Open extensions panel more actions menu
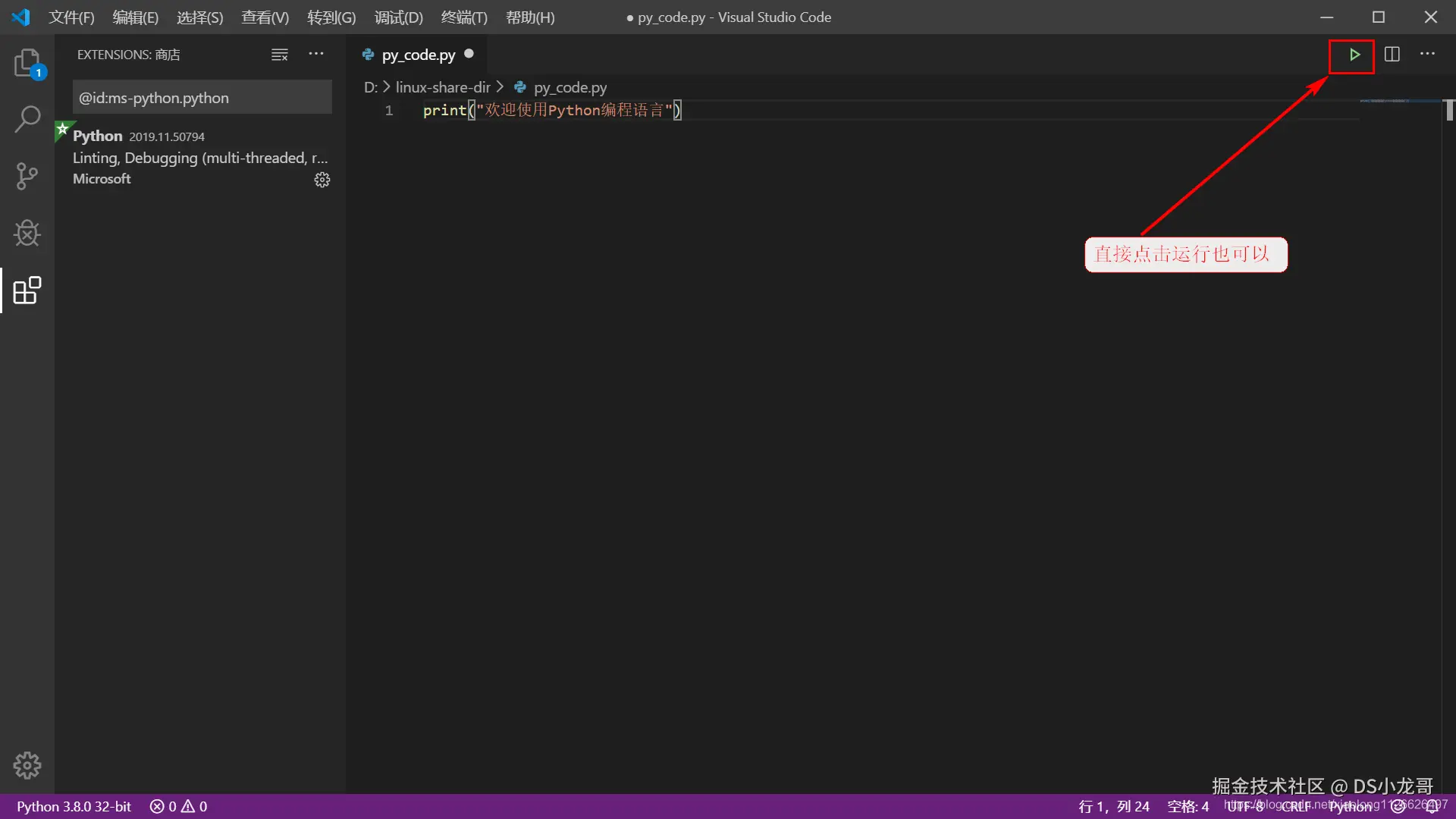Image resolution: width=1456 pixels, height=819 pixels. click(316, 55)
